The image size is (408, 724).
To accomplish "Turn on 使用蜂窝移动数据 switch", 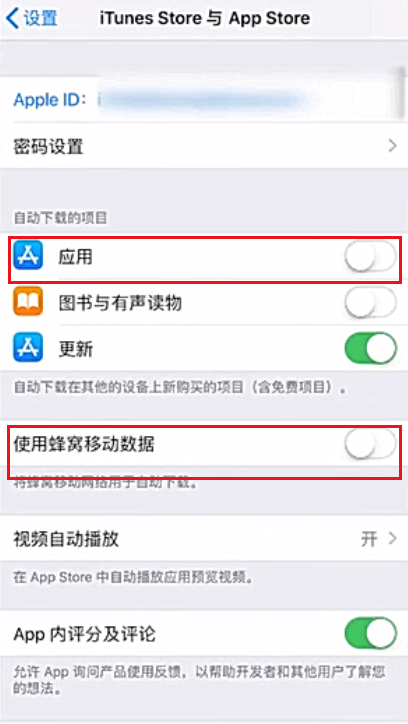I will [371, 445].
